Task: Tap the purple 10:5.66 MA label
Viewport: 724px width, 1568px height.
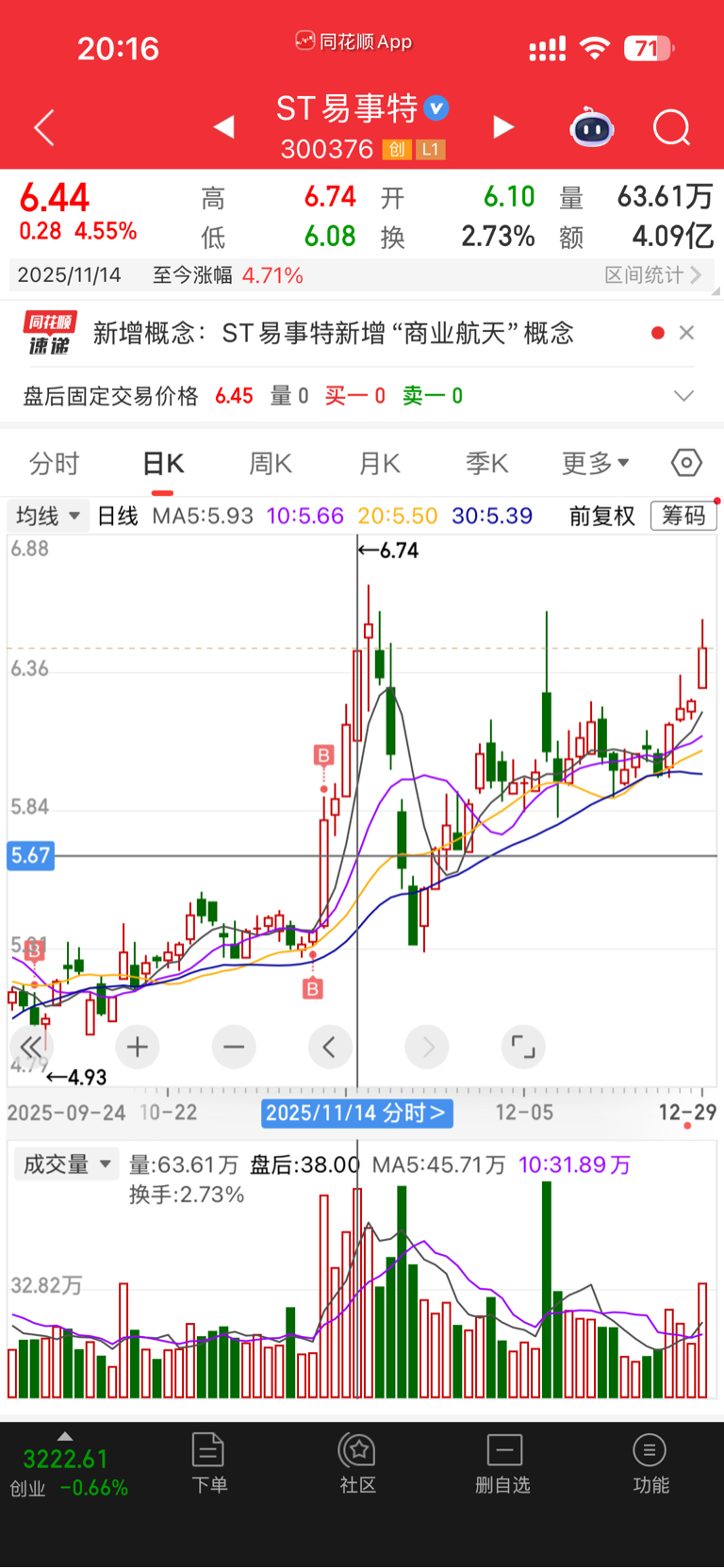Action: coord(304,516)
